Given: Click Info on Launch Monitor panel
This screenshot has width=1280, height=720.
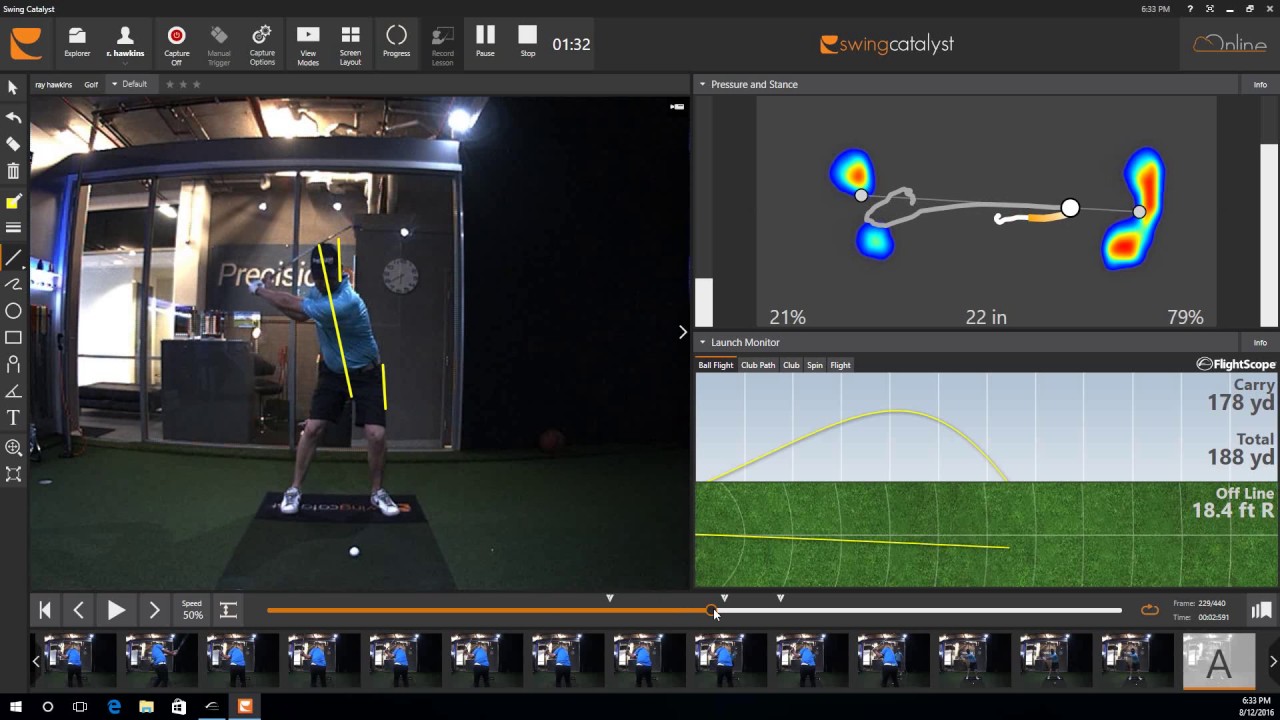Looking at the screenshot, I should tap(1260, 343).
